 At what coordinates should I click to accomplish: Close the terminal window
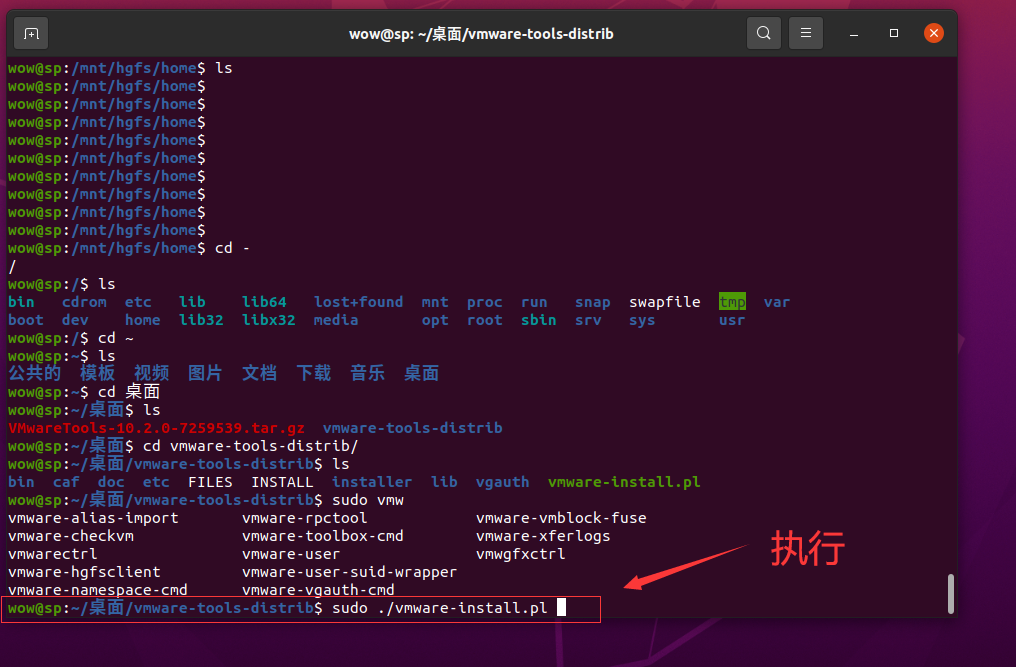tap(934, 33)
